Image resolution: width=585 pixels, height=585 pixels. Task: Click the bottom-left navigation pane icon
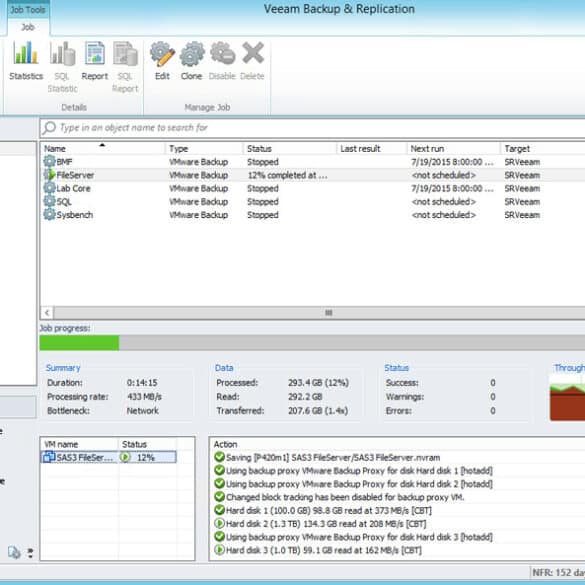(14, 552)
